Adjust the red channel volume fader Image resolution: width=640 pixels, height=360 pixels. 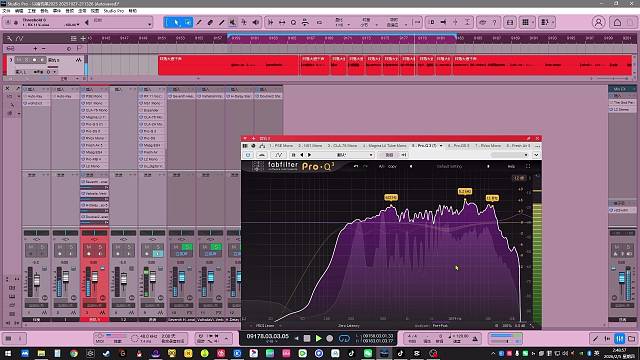(95, 278)
